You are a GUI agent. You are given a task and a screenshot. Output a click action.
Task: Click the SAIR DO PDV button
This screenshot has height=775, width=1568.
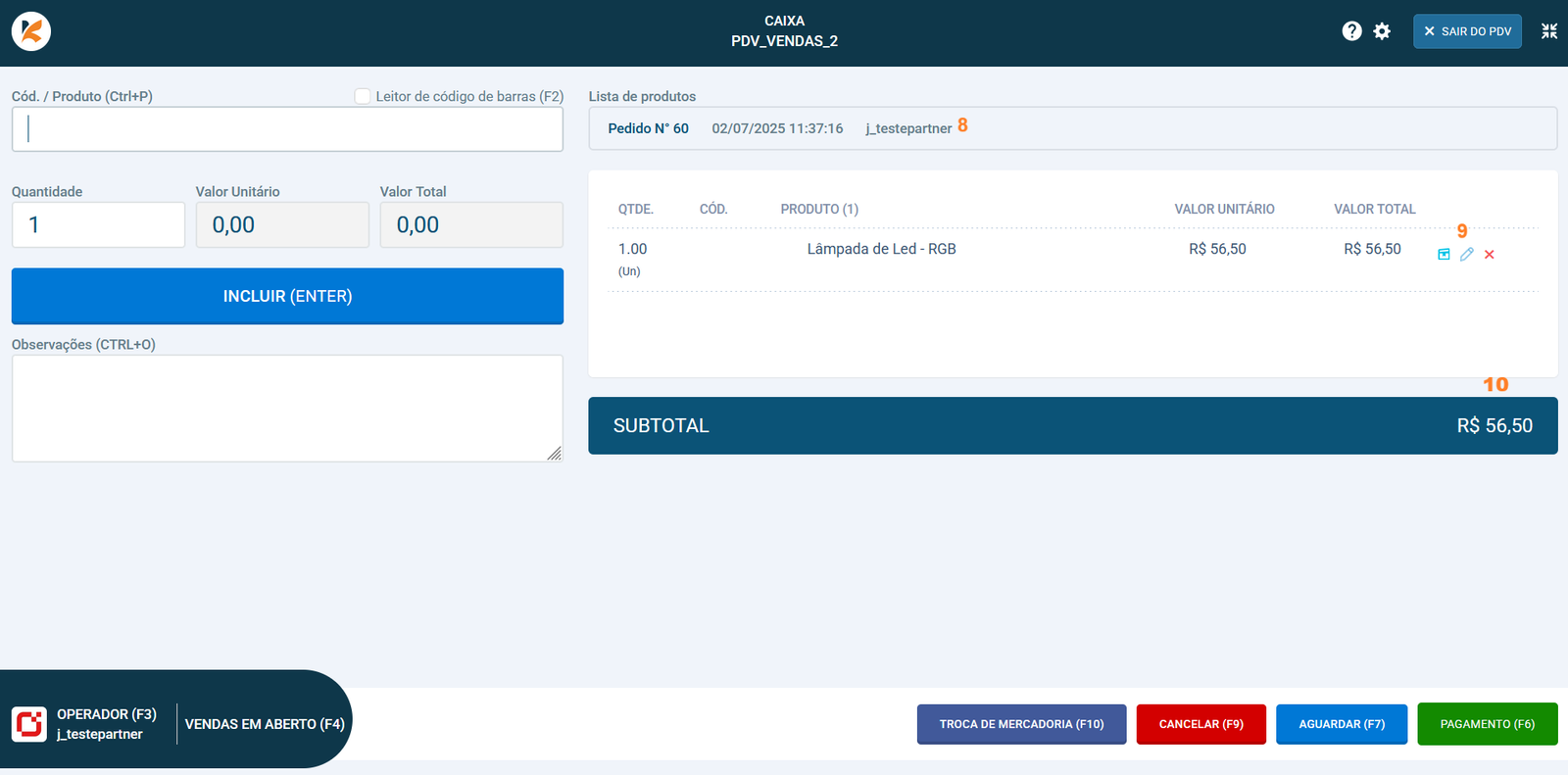(1466, 31)
